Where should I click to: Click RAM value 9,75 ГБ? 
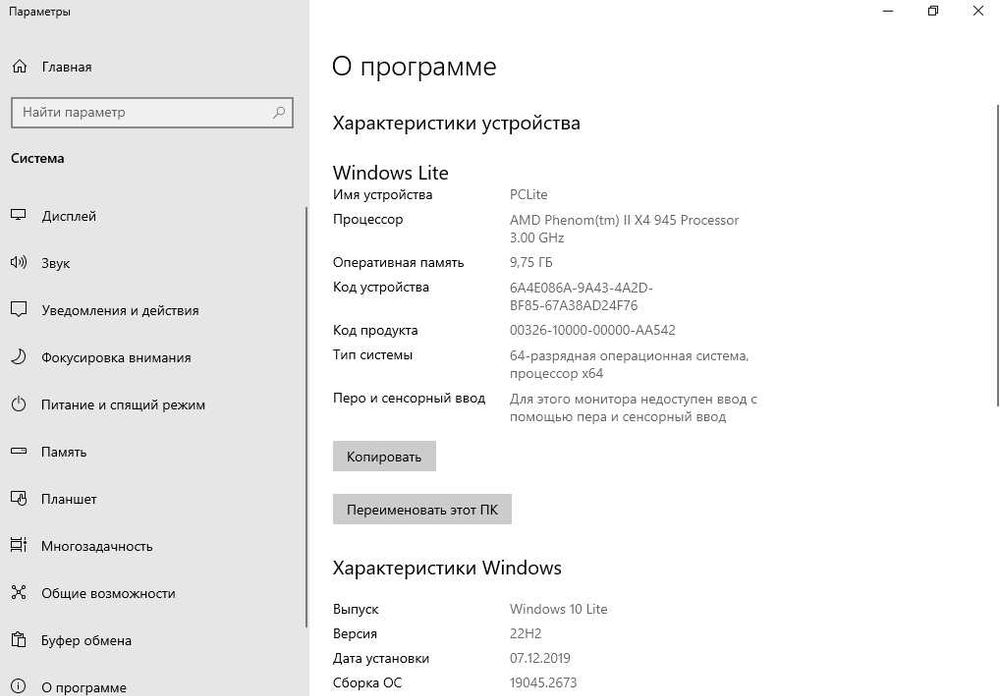pos(531,263)
